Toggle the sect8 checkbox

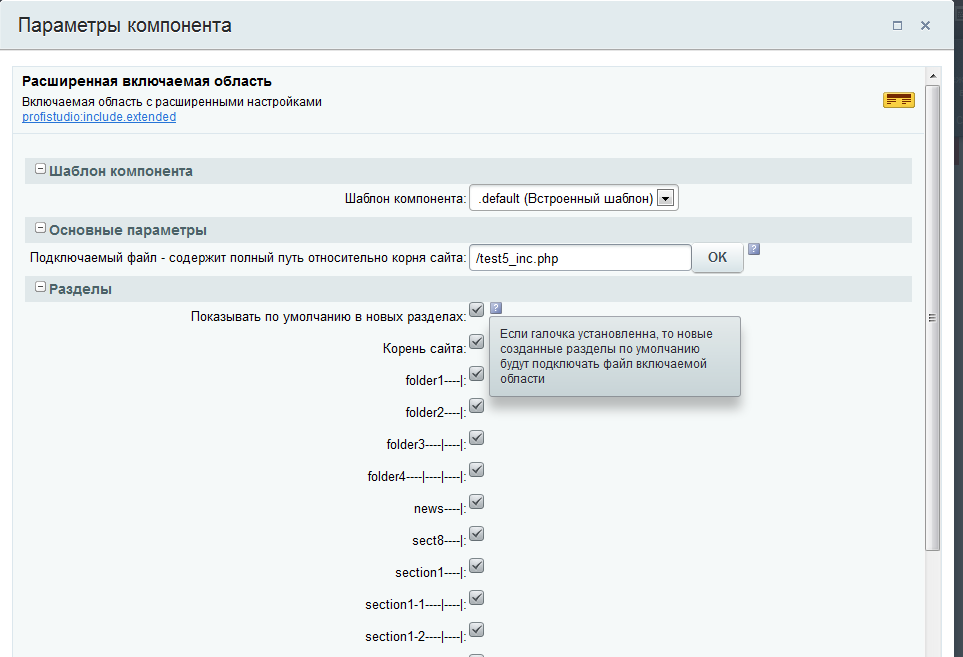pyautogui.click(x=477, y=534)
